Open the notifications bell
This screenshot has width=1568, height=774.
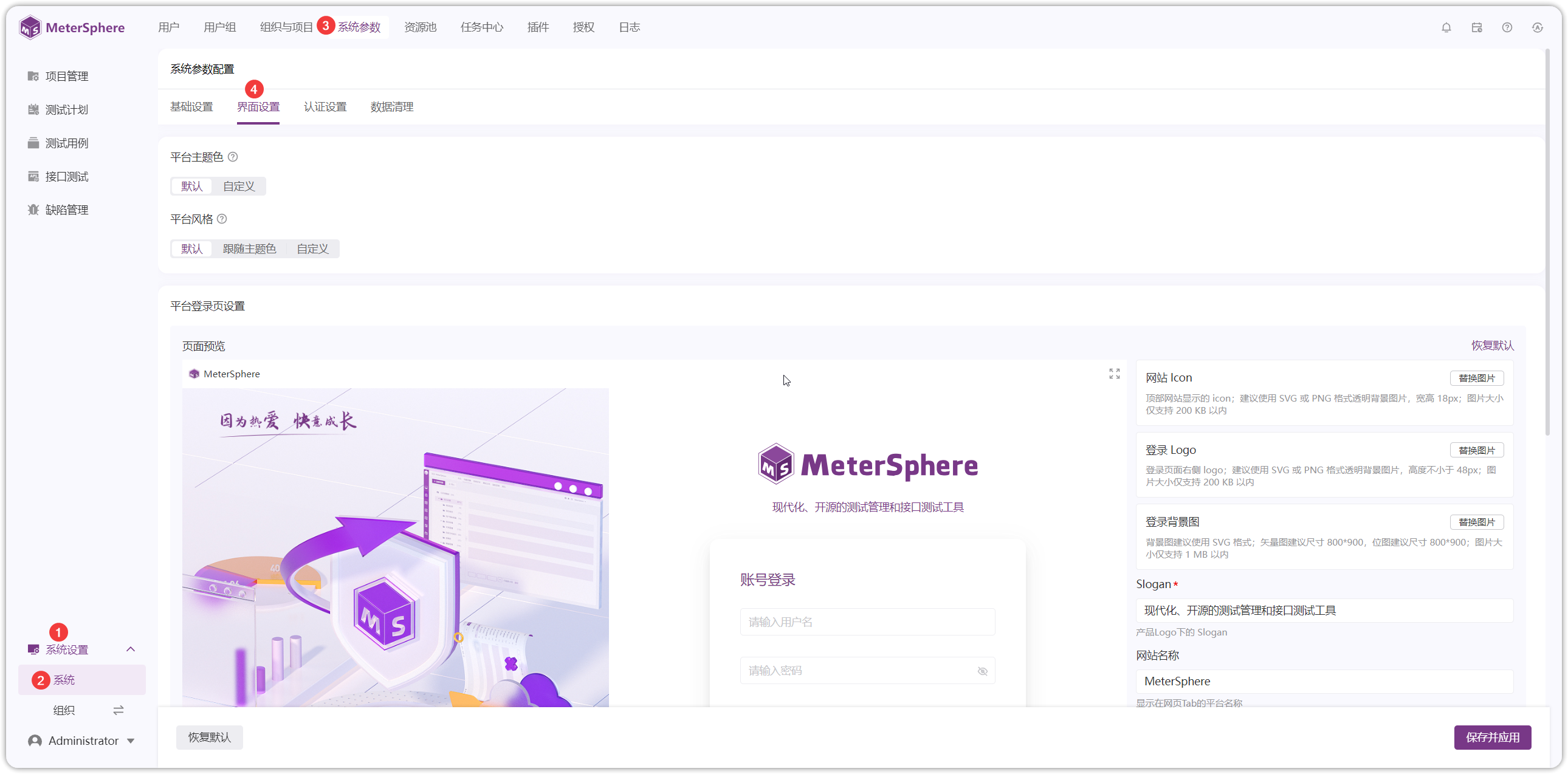pos(1446,27)
